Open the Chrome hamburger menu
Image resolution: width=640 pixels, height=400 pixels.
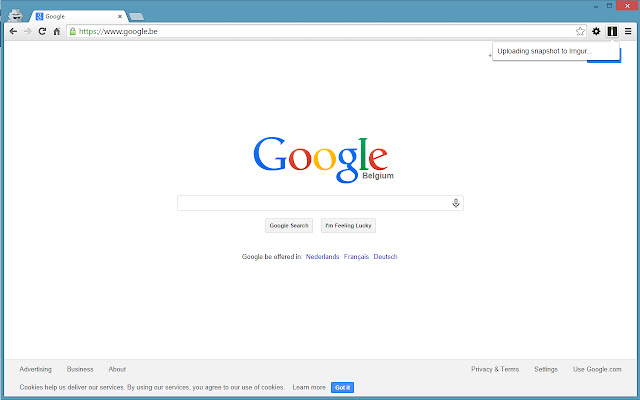click(x=628, y=31)
